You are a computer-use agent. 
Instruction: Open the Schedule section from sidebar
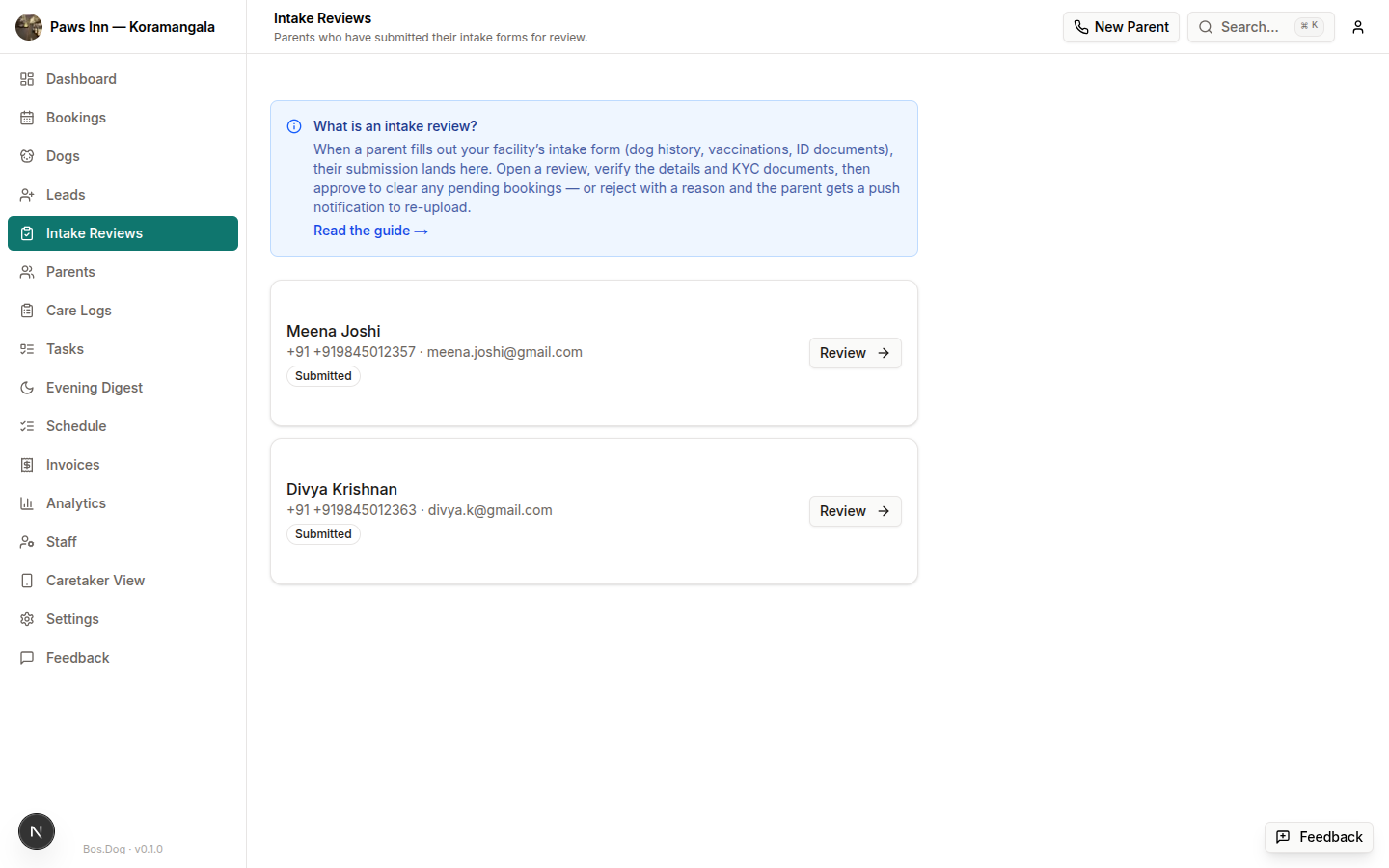pos(76,425)
